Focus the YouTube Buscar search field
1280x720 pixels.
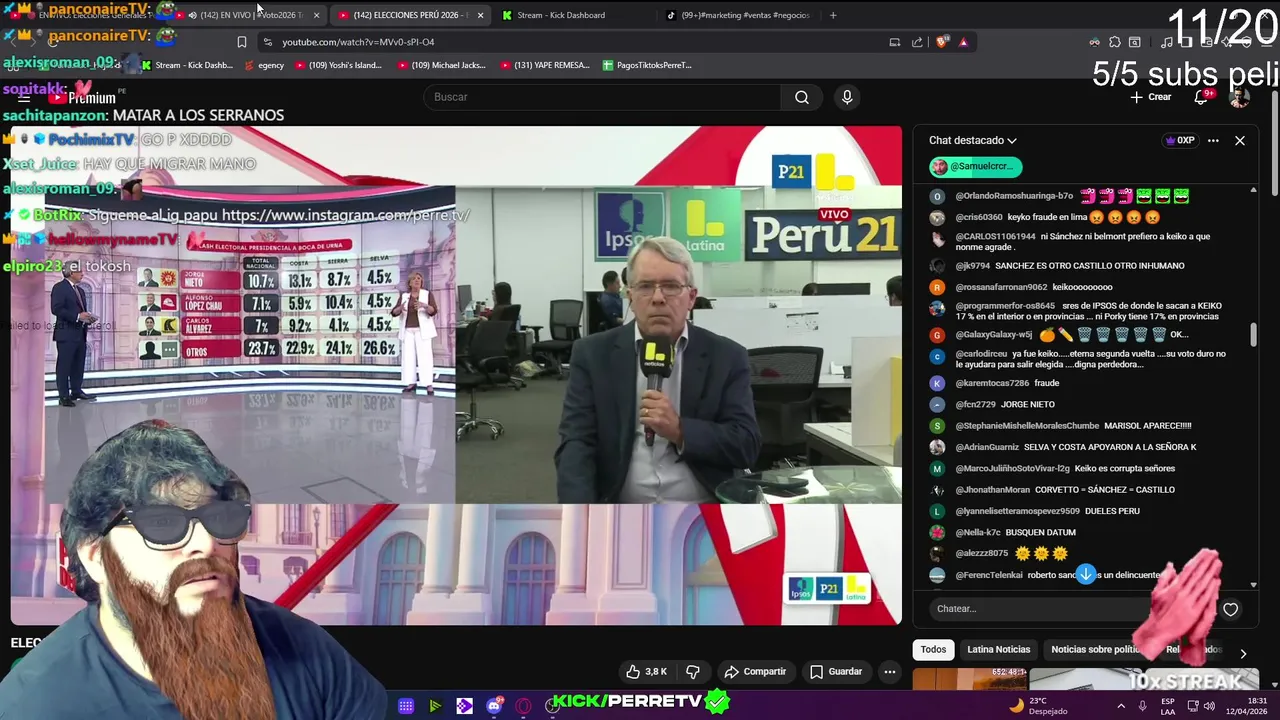603,97
